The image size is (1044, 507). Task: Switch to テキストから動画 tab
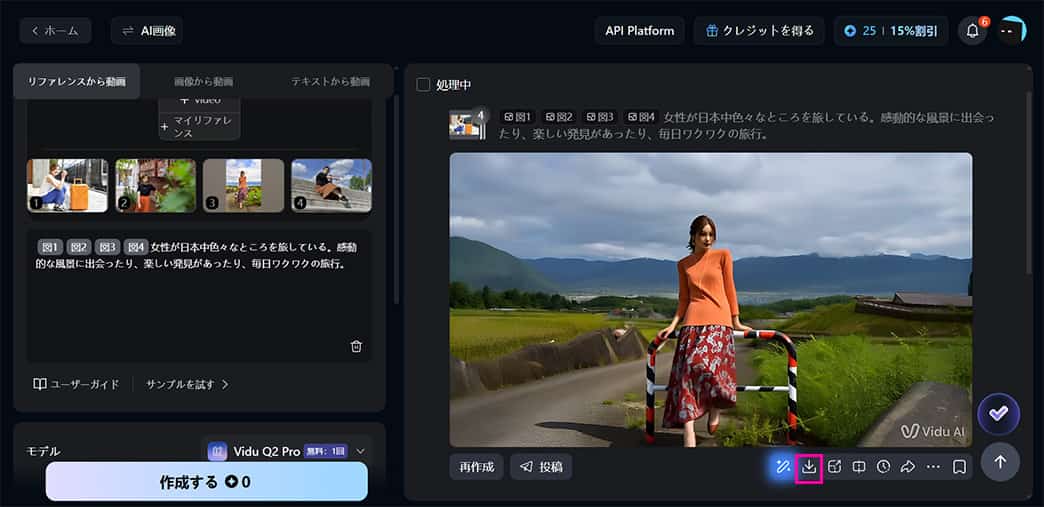click(x=330, y=82)
